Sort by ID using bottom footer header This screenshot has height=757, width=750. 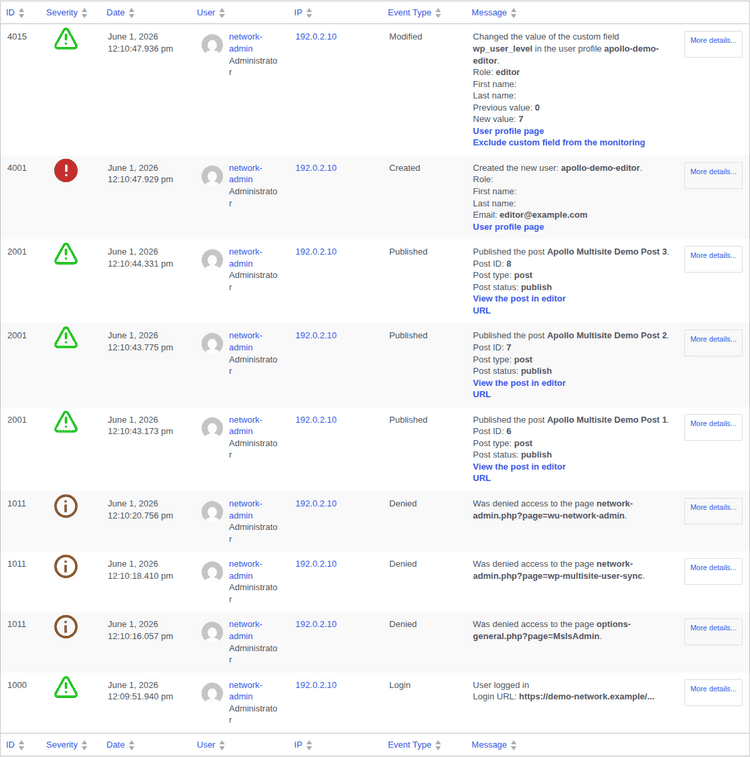14,745
